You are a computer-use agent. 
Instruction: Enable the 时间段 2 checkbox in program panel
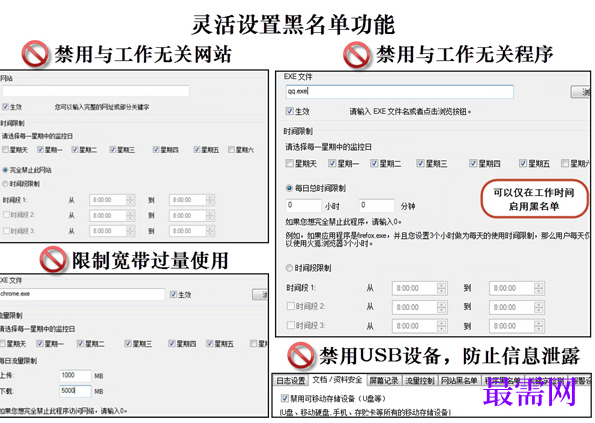pyautogui.click(x=291, y=306)
